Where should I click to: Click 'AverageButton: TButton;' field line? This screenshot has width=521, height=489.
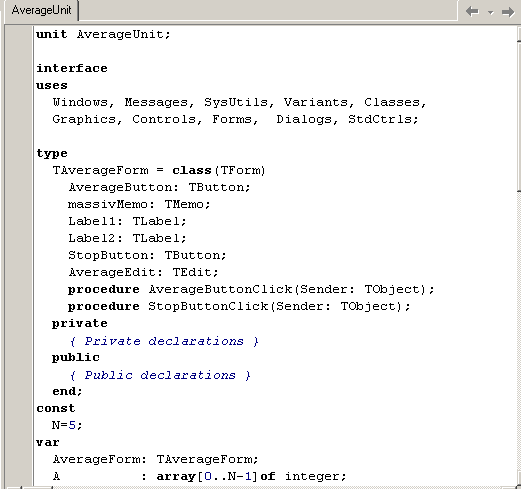click(159, 187)
